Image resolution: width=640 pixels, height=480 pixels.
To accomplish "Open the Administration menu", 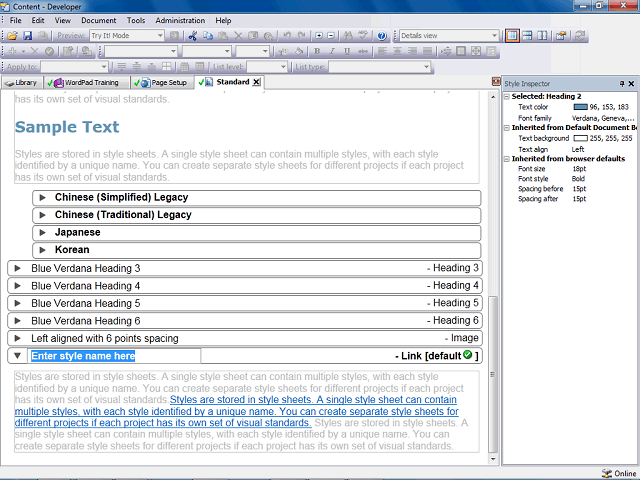I will (x=180, y=20).
